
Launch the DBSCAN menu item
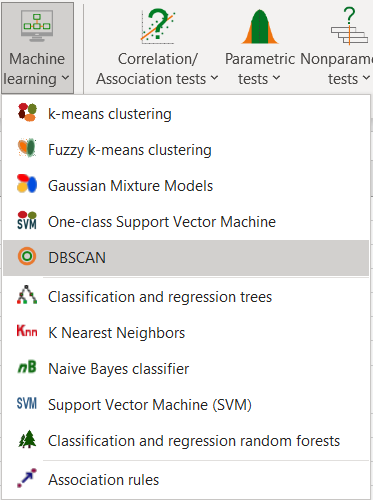point(186,258)
